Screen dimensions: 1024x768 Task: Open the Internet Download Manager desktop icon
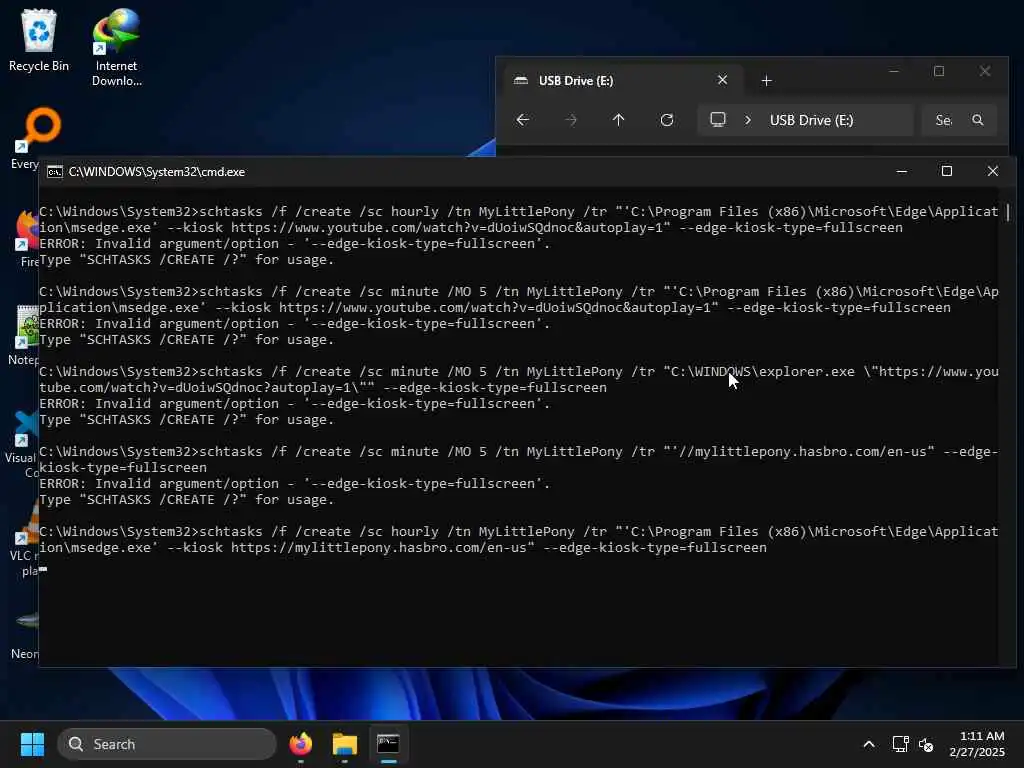click(x=116, y=47)
